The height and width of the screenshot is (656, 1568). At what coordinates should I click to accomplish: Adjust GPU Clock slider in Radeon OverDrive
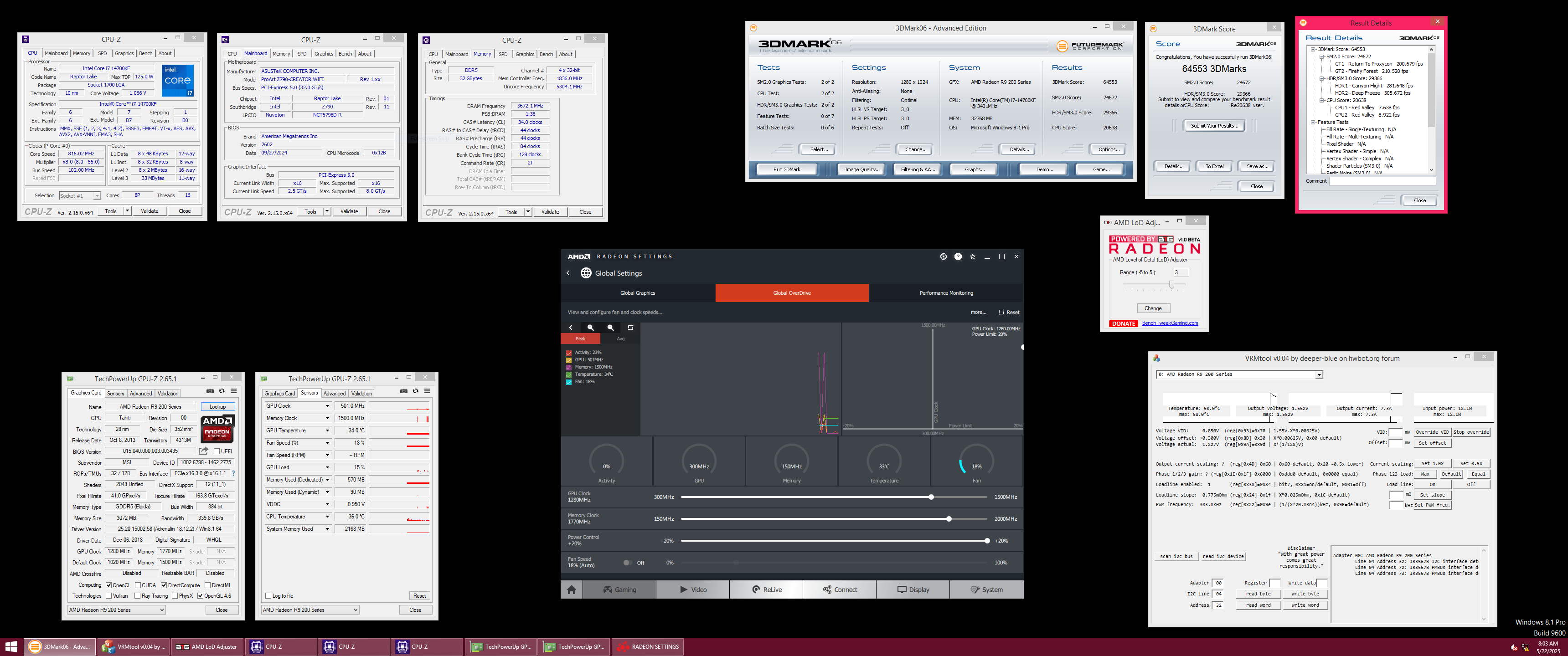931,497
